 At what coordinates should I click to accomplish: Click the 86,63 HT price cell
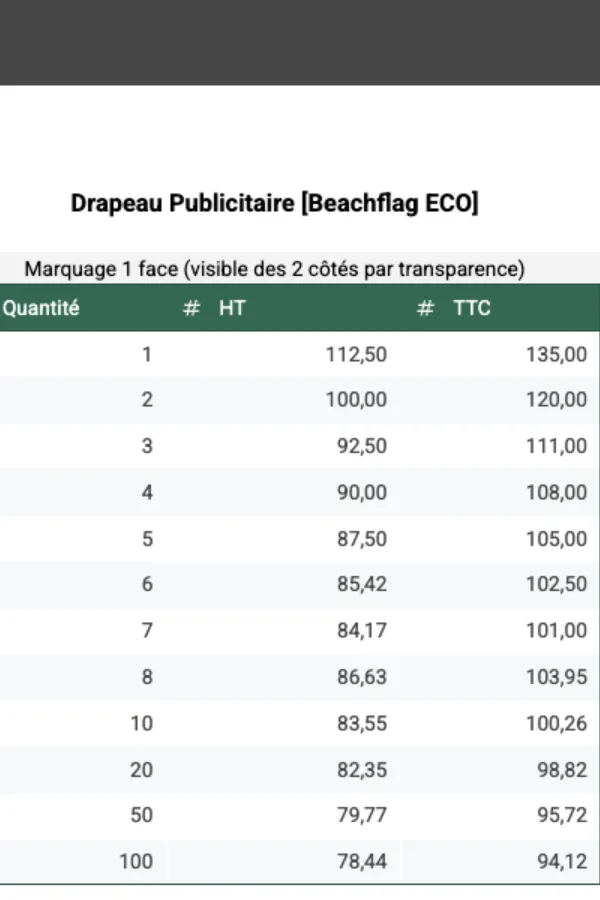coord(362,677)
